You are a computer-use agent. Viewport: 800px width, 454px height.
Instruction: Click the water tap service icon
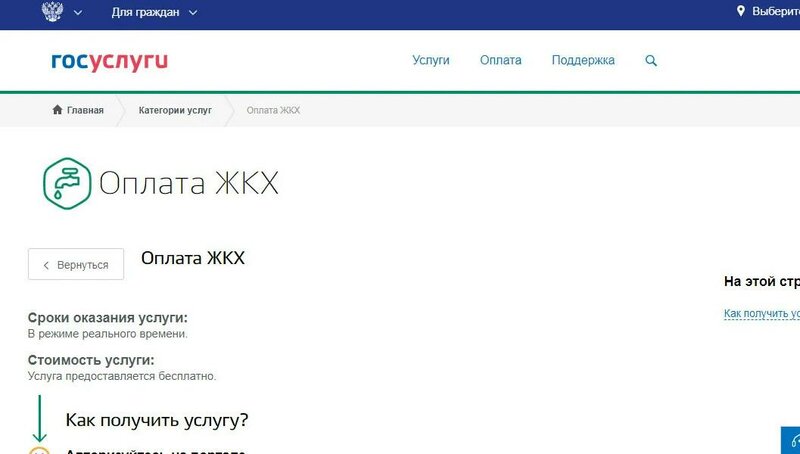tap(67, 183)
